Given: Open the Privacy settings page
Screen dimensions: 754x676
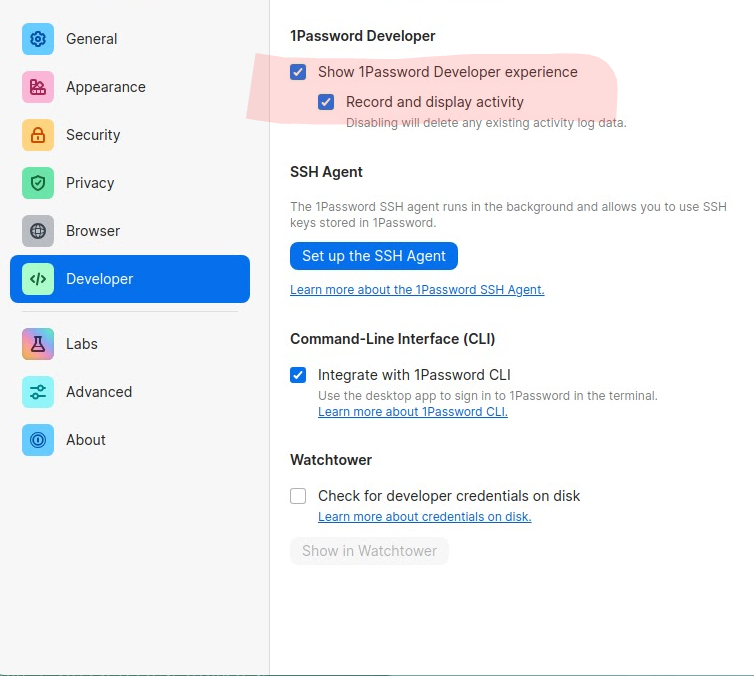Looking at the screenshot, I should pos(130,183).
